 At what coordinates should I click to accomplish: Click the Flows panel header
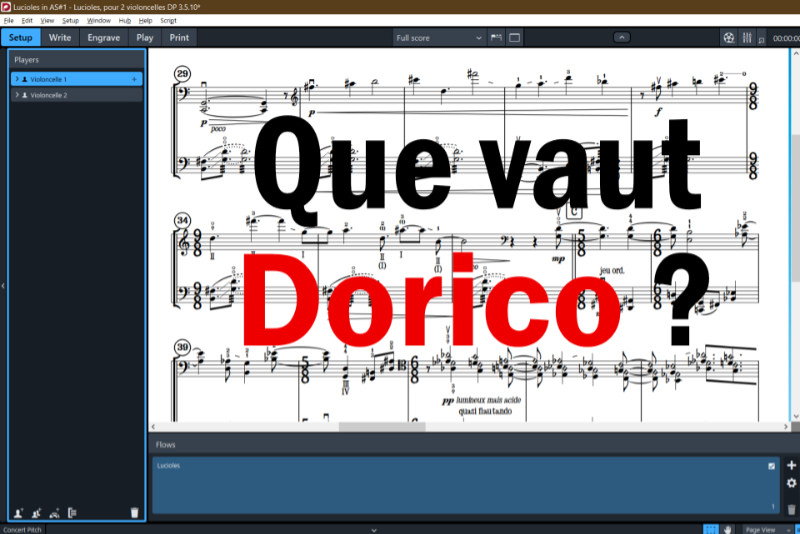coord(474,445)
